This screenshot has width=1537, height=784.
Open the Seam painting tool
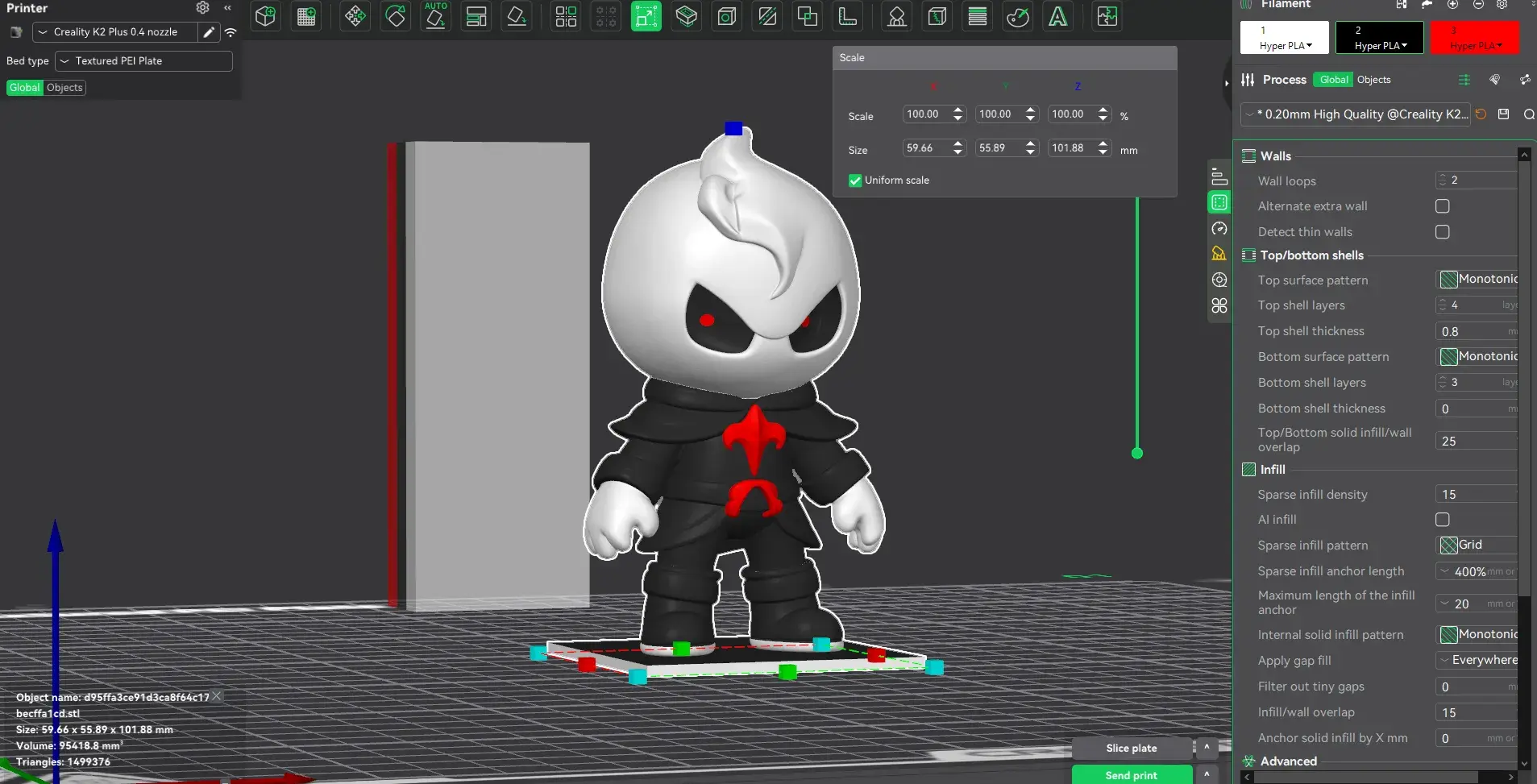937,16
